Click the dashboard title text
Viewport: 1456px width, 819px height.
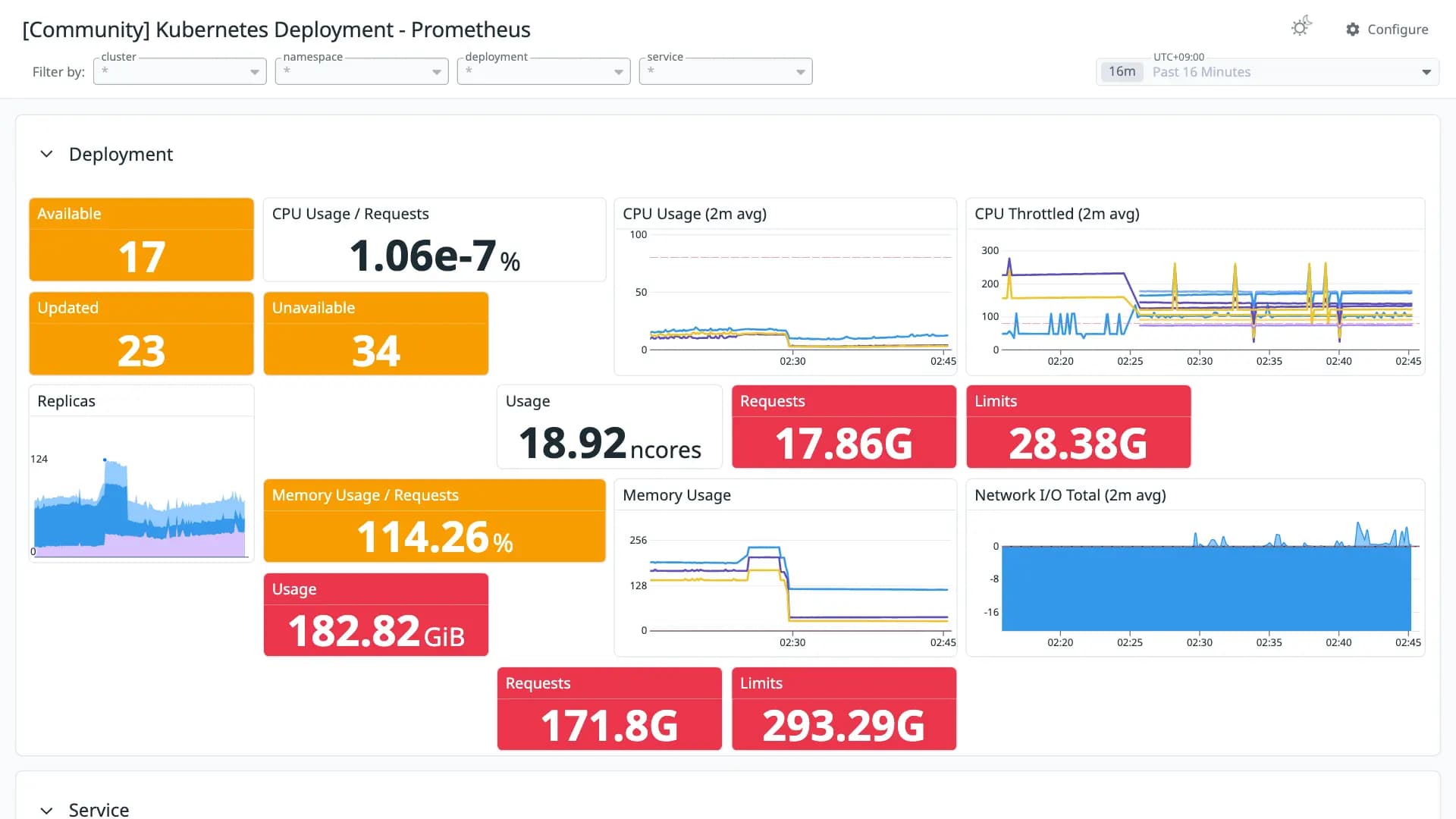pyautogui.click(x=276, y=30)
